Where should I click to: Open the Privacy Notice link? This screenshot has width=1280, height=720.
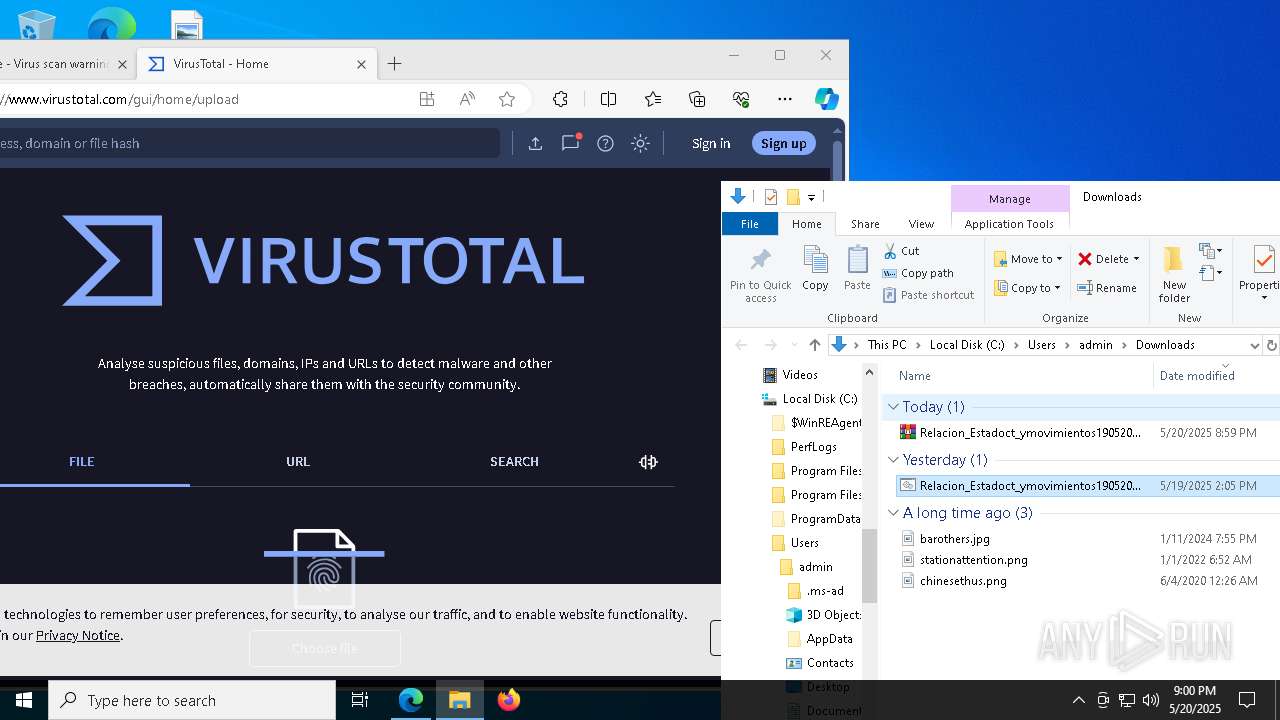[78, 635]
